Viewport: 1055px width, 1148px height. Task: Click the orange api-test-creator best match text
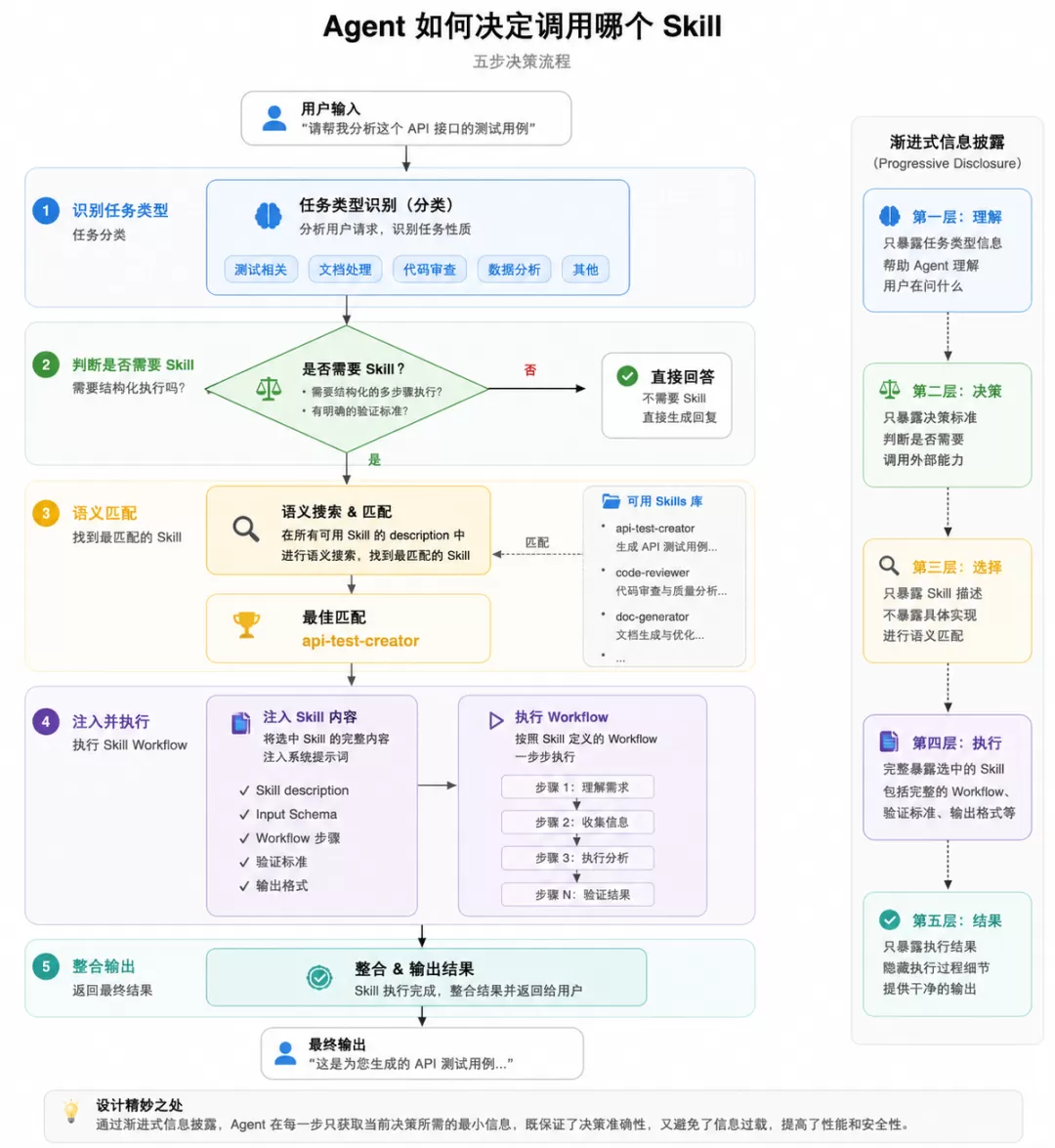coord(360,641)
